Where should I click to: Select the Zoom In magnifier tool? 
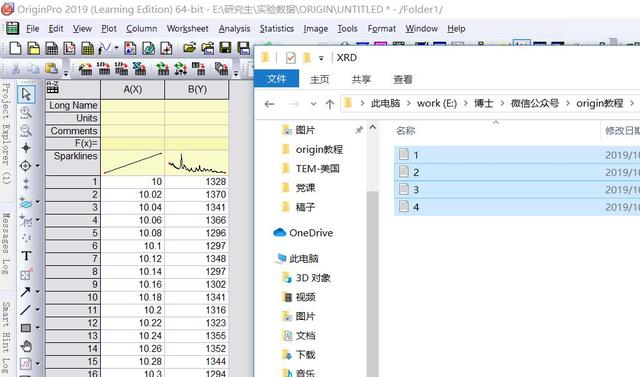point(26,112)
